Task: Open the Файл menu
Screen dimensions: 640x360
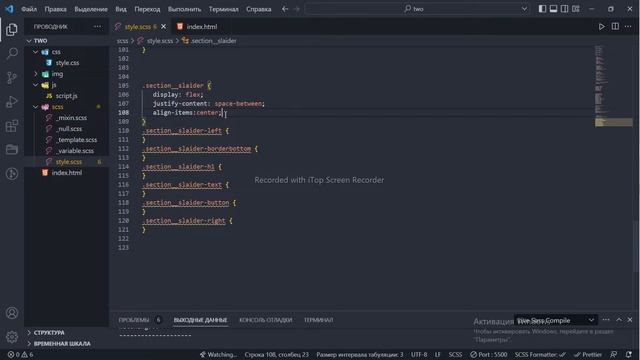Action: (29, 9)
